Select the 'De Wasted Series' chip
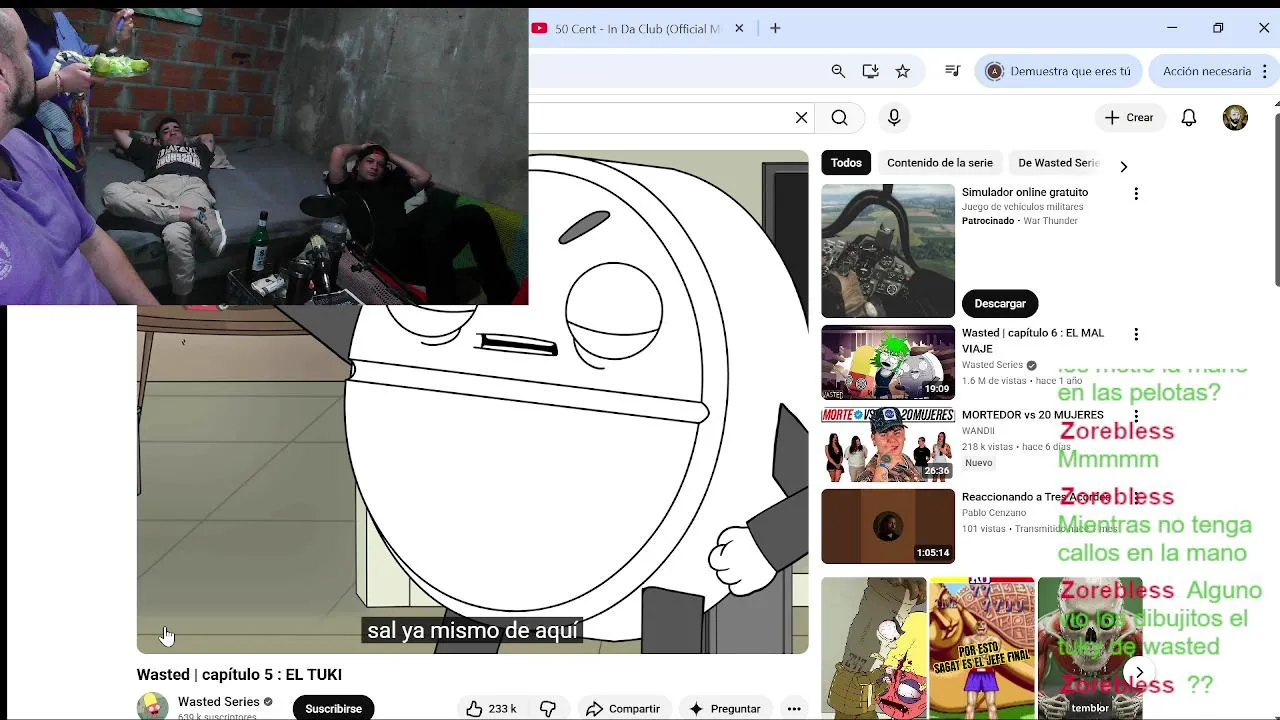This screenshot has width=1280, height=720. (x=1057, y=163)
